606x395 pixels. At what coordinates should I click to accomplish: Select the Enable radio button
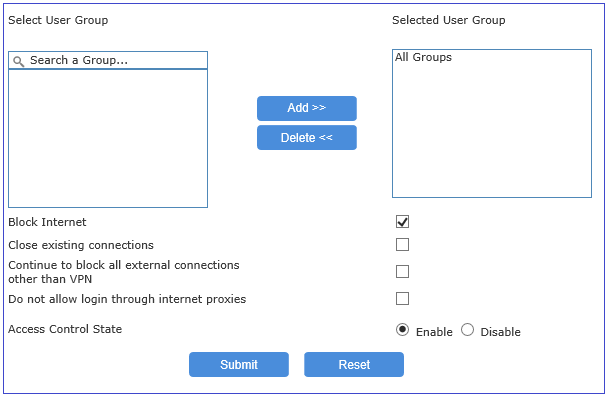click(x=402, y=330)
